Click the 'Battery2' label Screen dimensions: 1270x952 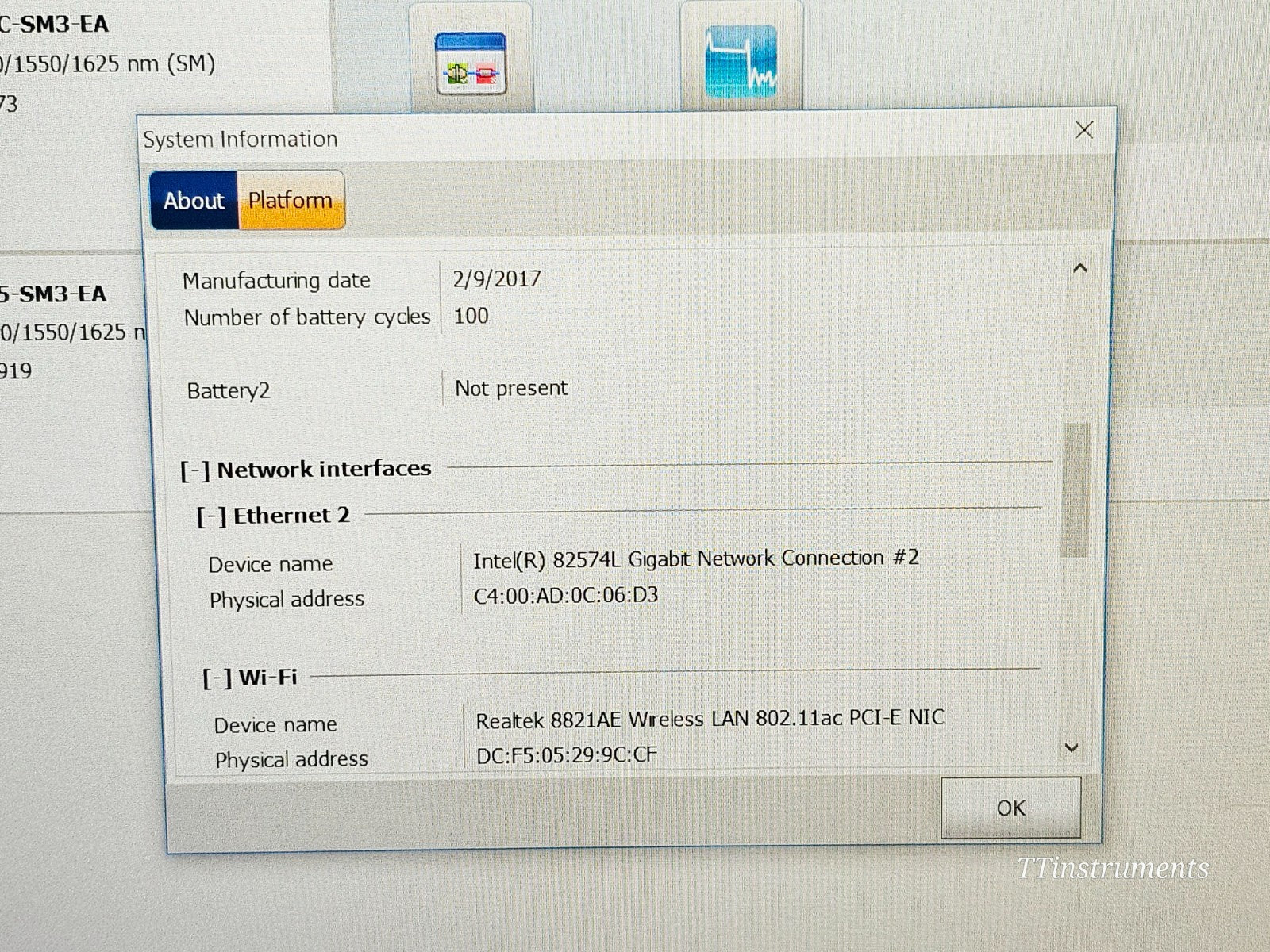click(229, 391)
